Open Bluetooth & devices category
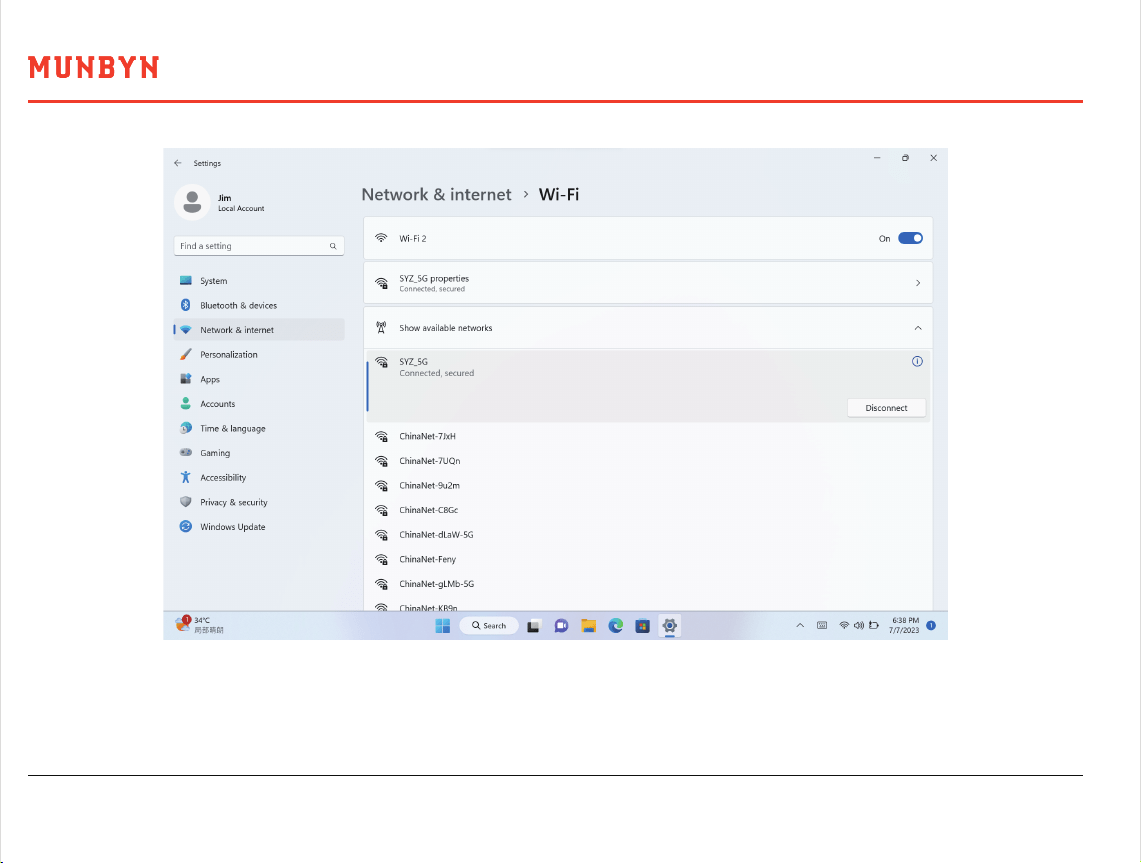Screen dimensions: 1141x863 coord(258,306)
